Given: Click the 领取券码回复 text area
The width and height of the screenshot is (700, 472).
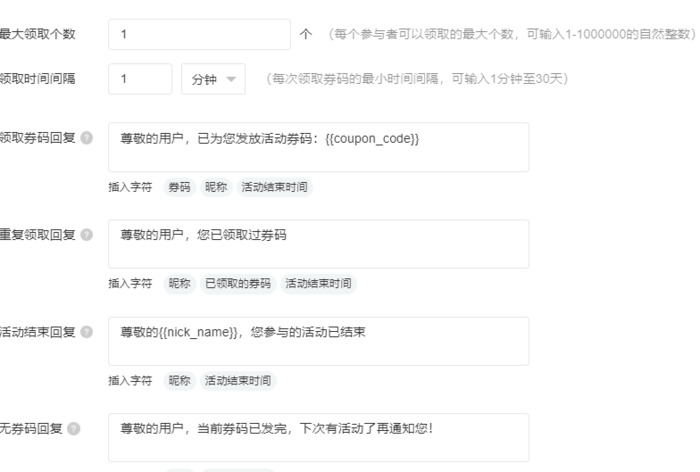Looking at the screenshot, I should pos(318,147).
